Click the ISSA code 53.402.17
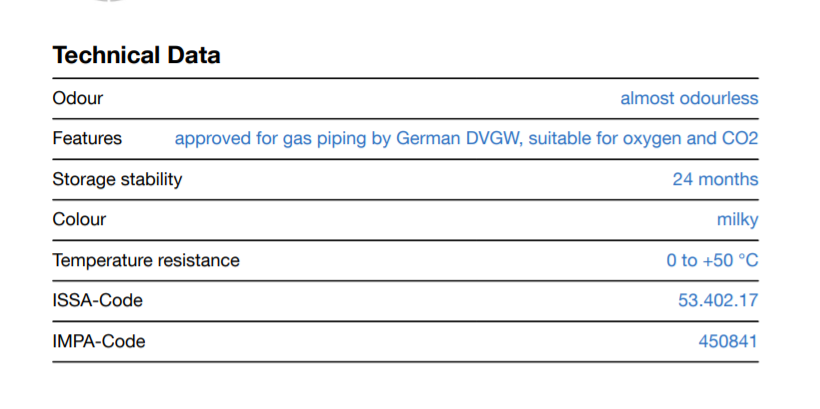 pyautogui.click(x=718, y=301)
